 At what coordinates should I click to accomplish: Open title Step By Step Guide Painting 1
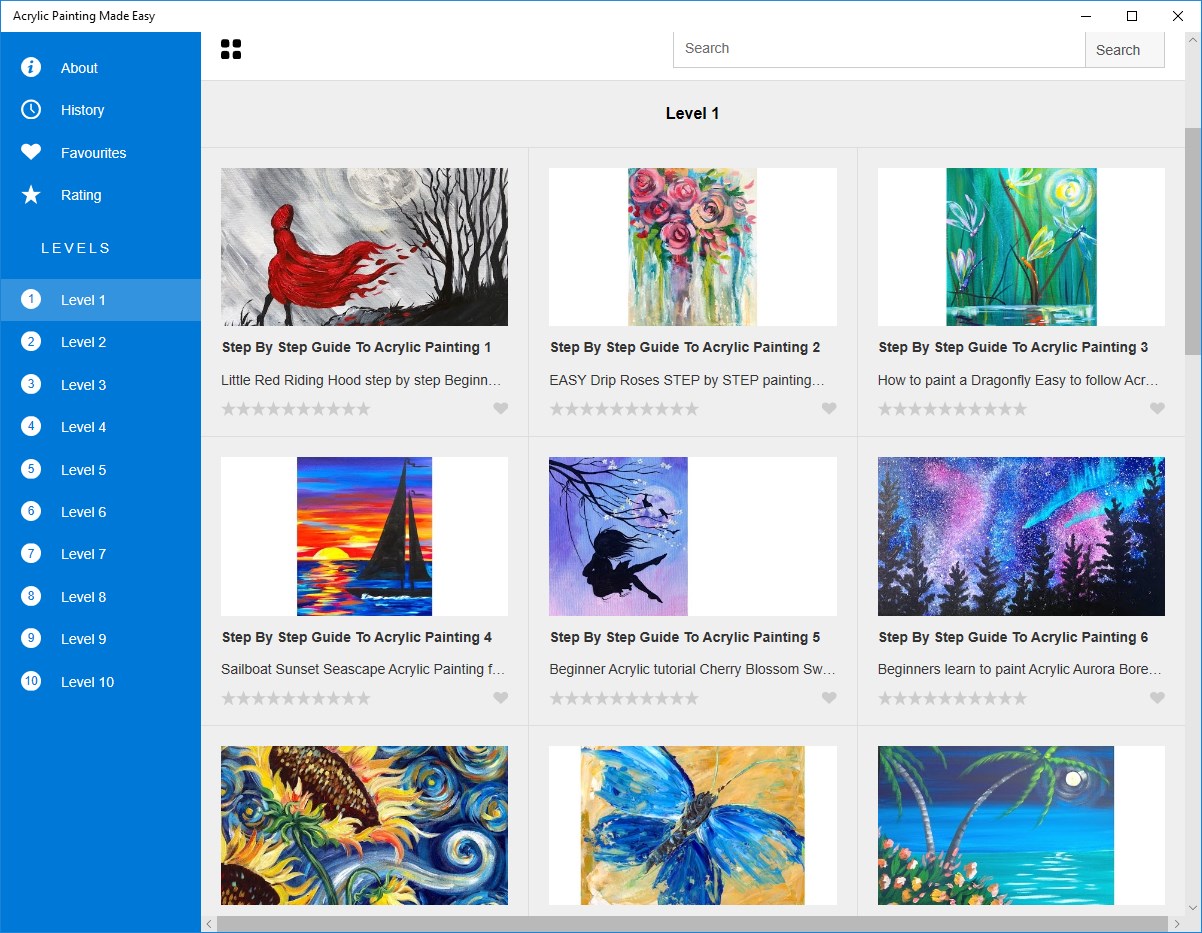[356, 347]
